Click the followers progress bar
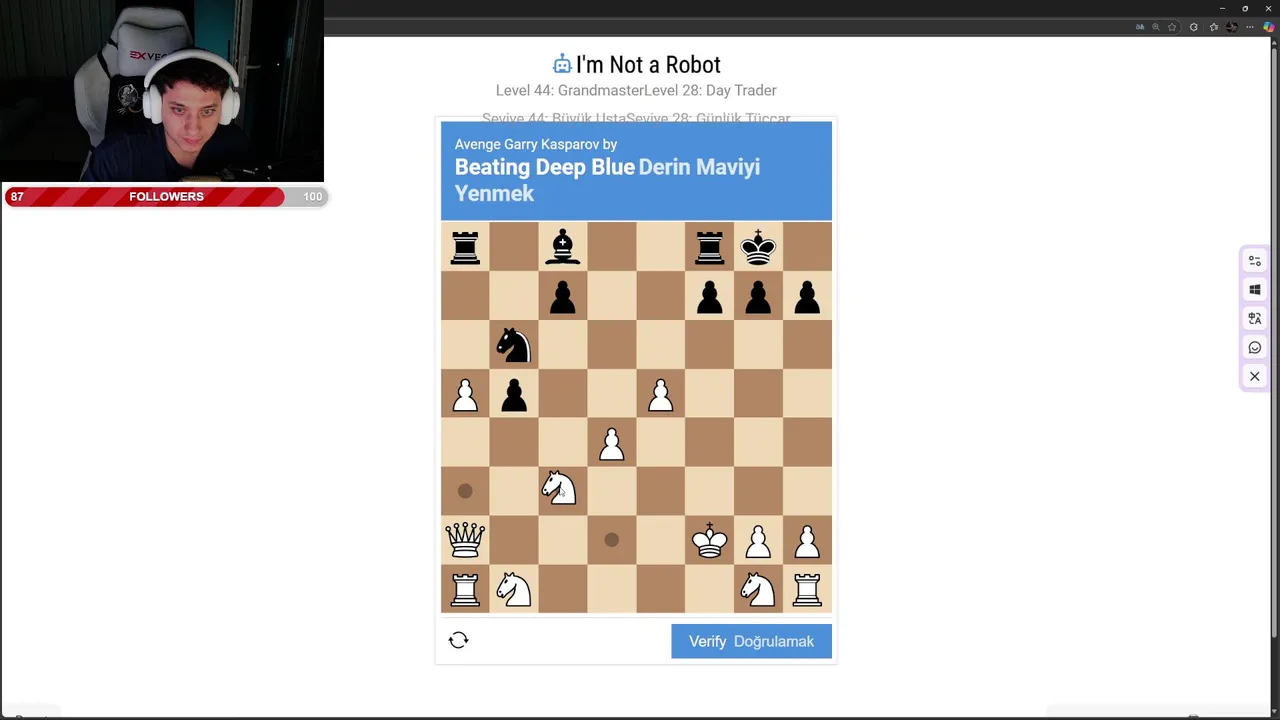Screen dimensions: 1280x720 166,196
